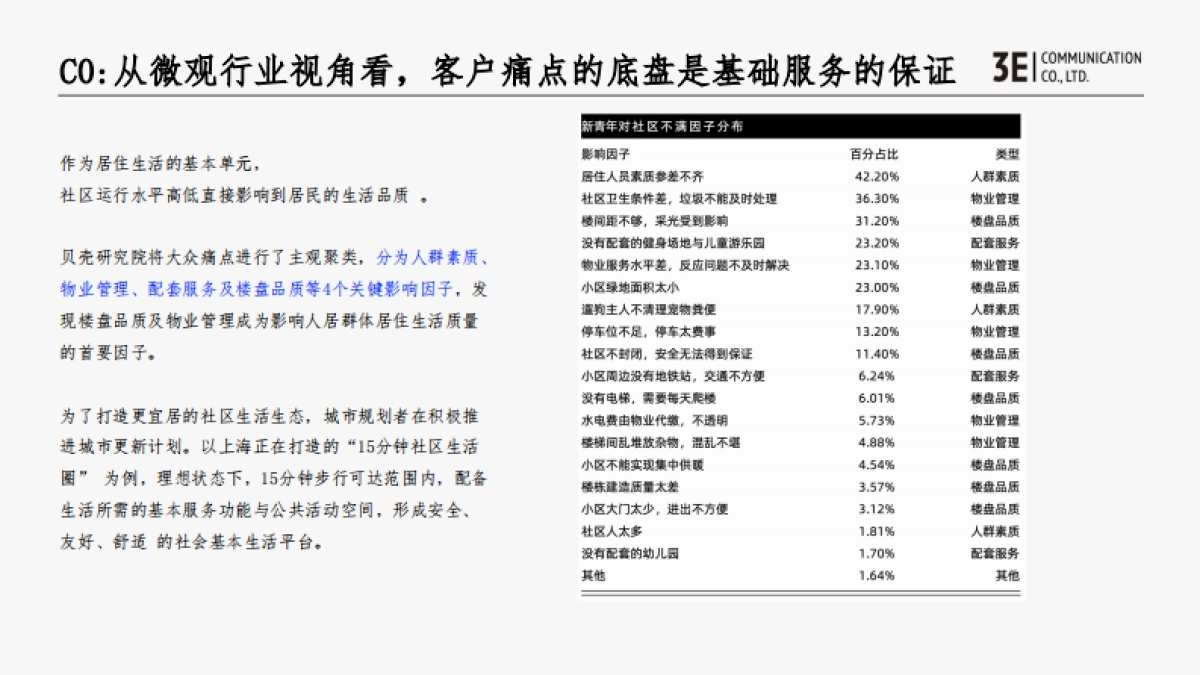Click the 42.20% percentage value
Viewport: 1200px width, 675px height.
pyautogui.click(x=876, y=177)
